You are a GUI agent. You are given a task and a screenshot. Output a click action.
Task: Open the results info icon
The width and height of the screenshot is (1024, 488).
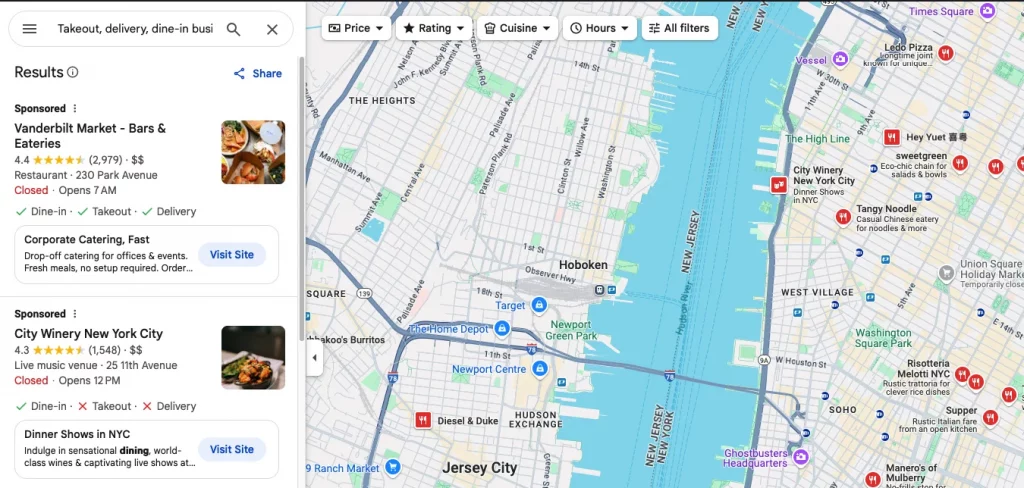coord(72,72)
